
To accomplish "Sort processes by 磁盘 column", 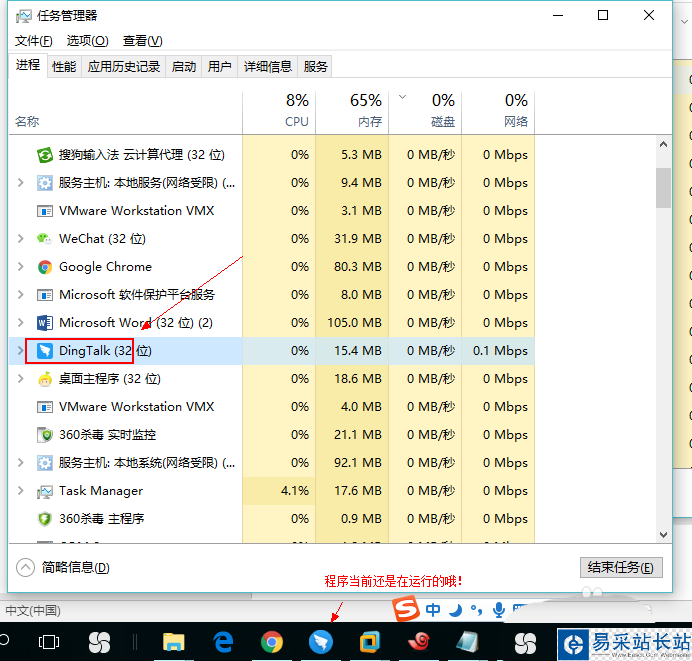I will point(425,112).
